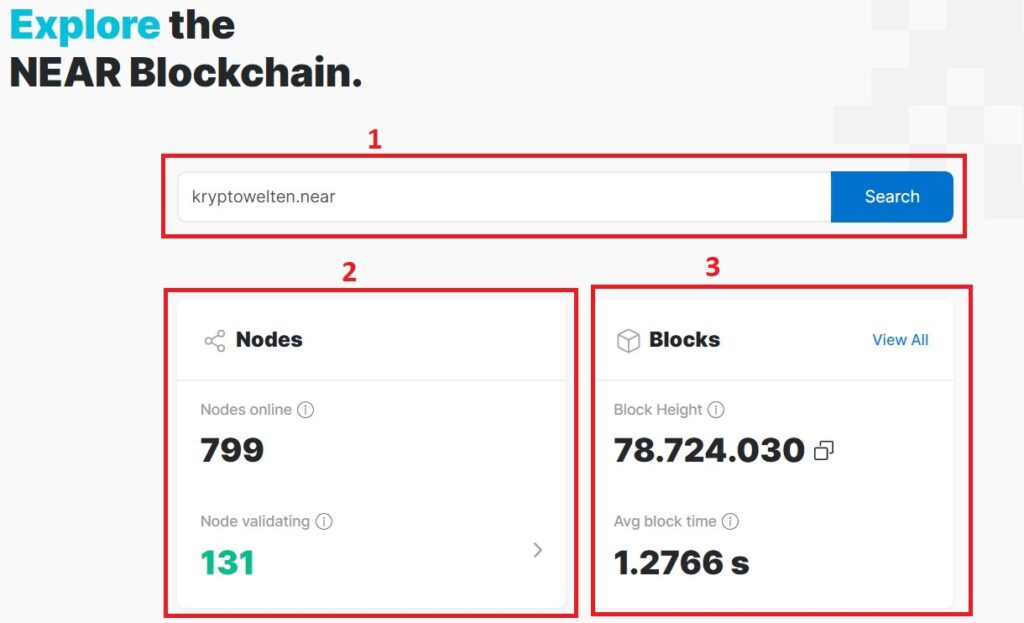
Task: Click the Explore the NEAR Blockchain heading
Action: click(x=185, y=48)
